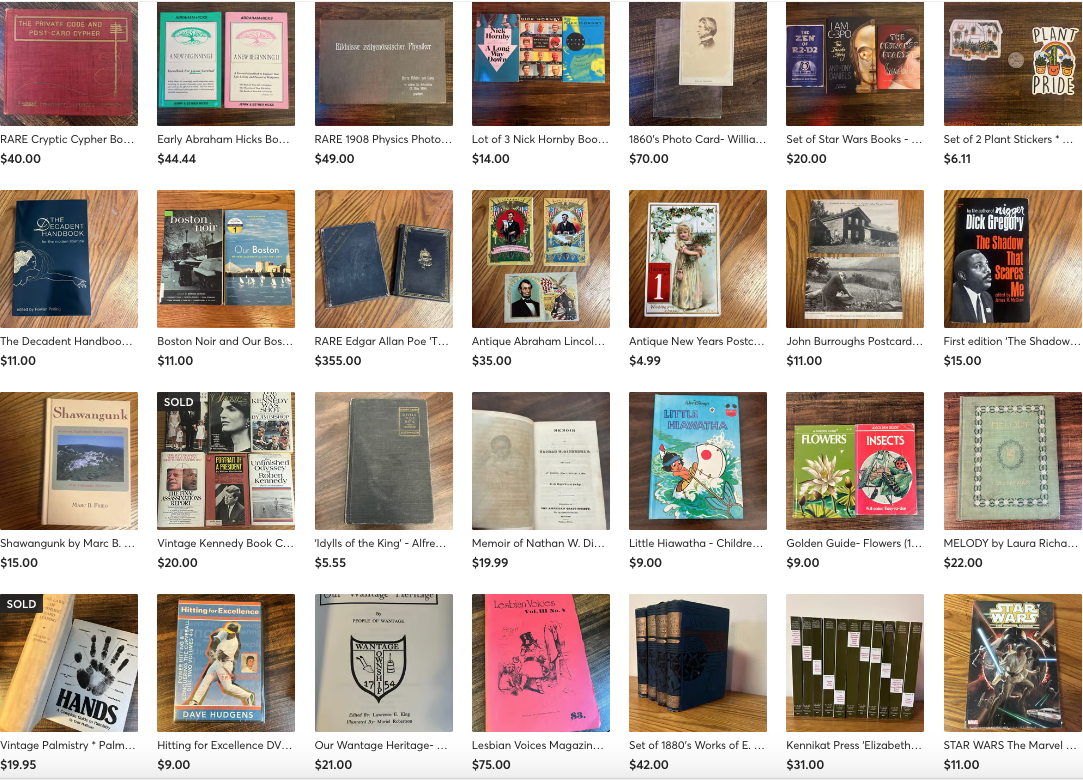1083x780 pixels.
Task: View the Antique Abraham Lincoln postcards image
Action: (x=541, y=259)
